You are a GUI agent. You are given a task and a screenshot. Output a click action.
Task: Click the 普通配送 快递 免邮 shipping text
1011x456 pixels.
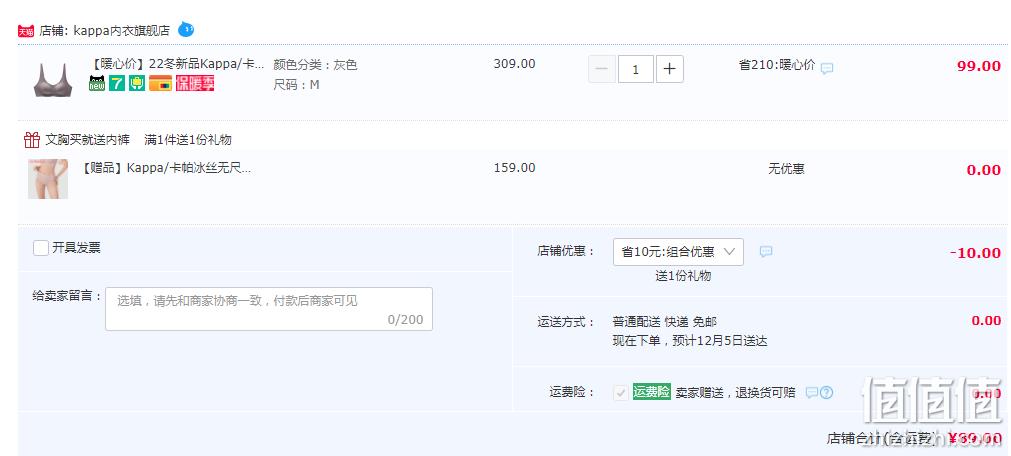point(665,322)
